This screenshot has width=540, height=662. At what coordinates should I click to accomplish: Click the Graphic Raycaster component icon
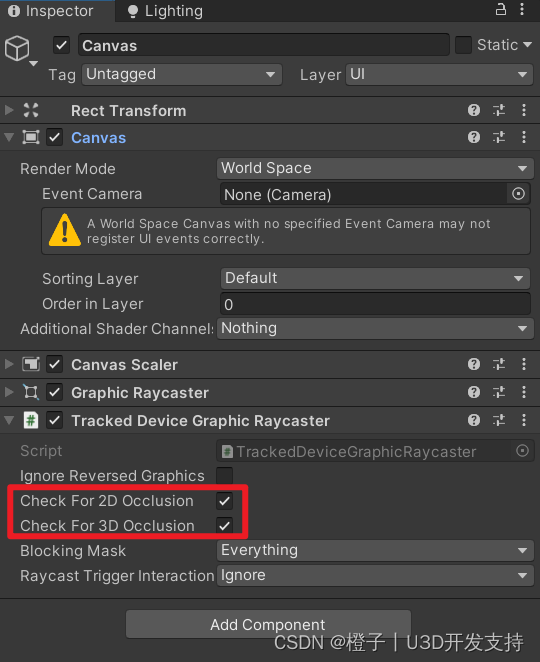click(x=31, y=392)
